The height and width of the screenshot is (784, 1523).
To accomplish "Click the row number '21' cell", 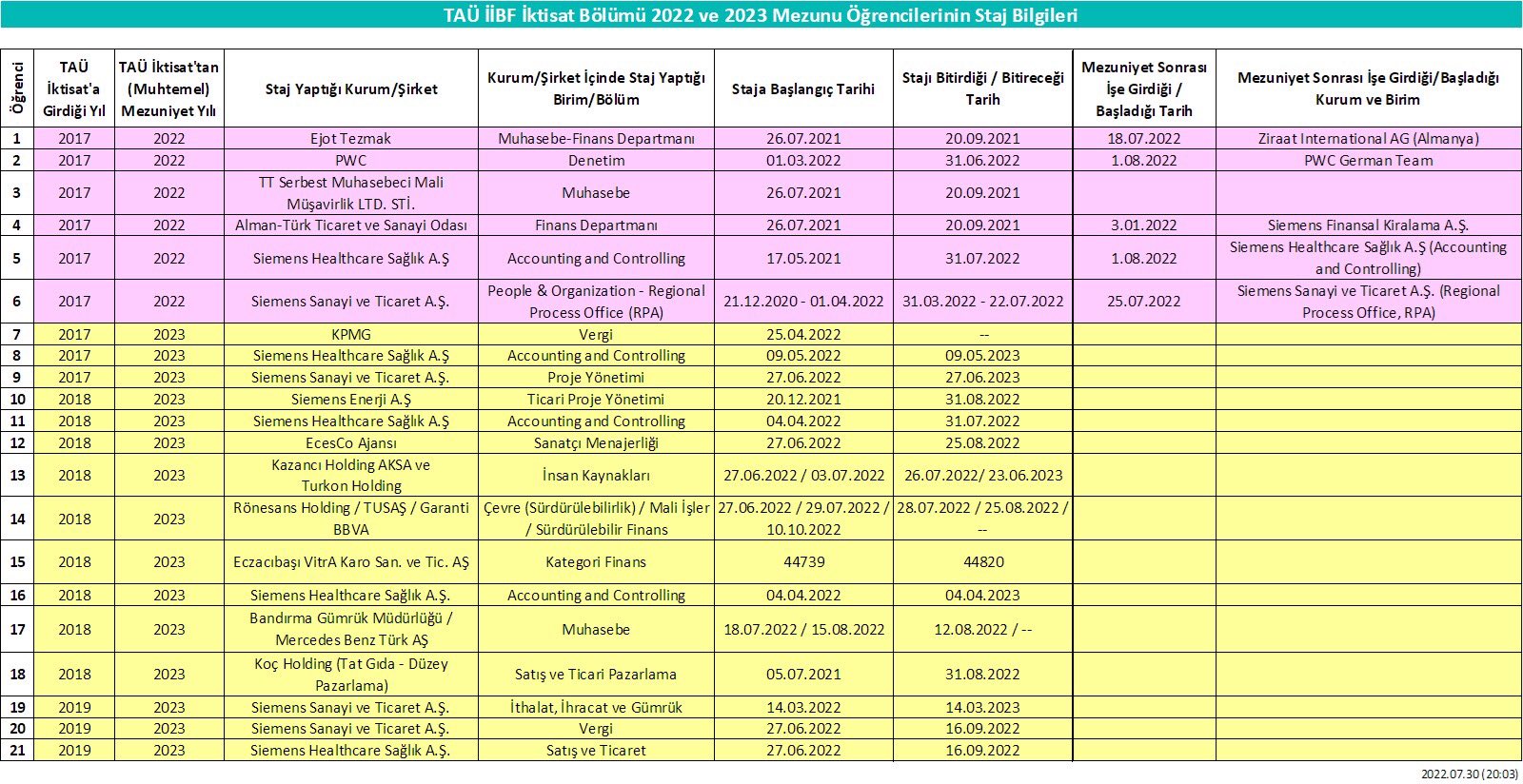I will point(17,750).
